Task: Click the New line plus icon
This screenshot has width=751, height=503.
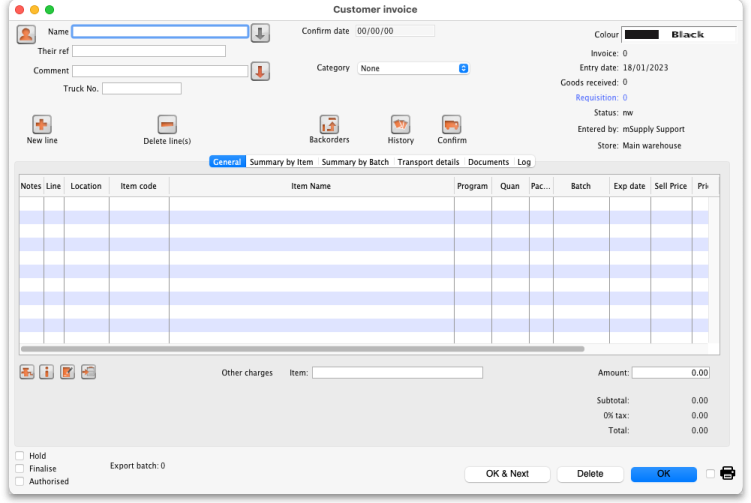Action: (42, 124)
